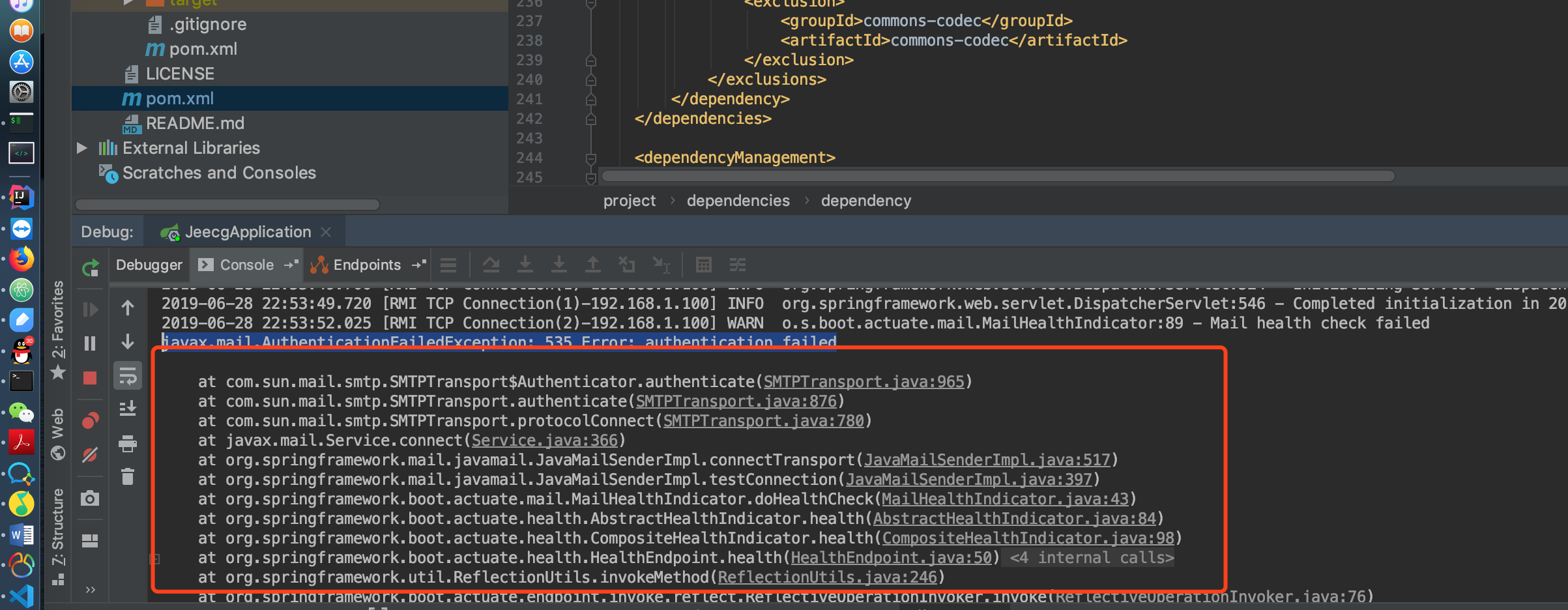Print the console output
This screenshot has width=1568, height=610.
coord(128,444)
